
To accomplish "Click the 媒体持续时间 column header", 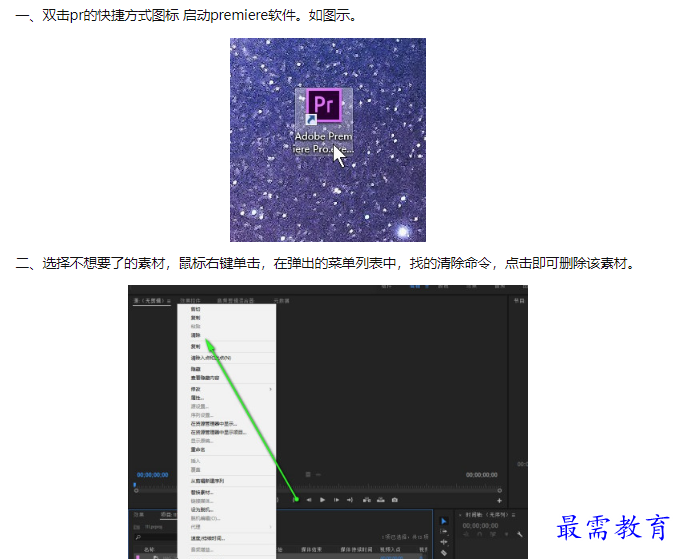I will coord(356,549).
